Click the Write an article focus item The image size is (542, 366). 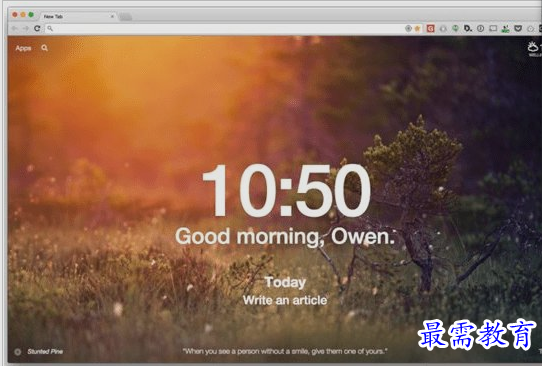285,300
